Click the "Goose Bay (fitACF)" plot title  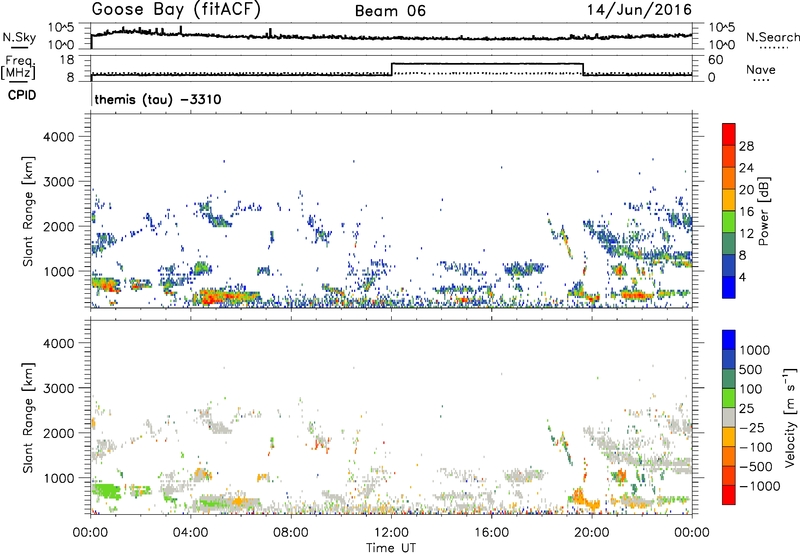pyautogui.click(x=176, y=10)
